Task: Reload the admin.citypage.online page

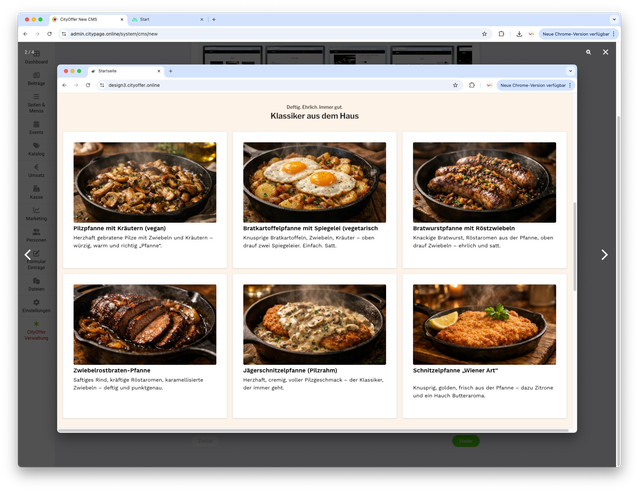Action: (49, 34)
